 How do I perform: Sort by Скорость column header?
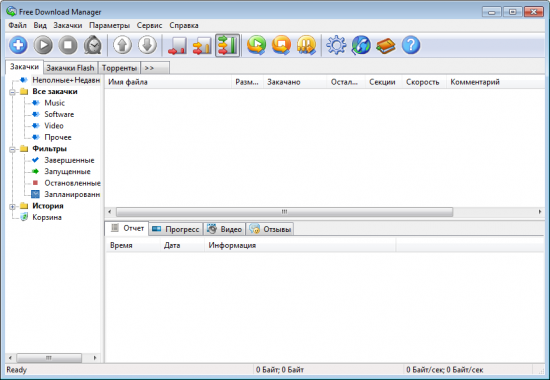424,82
